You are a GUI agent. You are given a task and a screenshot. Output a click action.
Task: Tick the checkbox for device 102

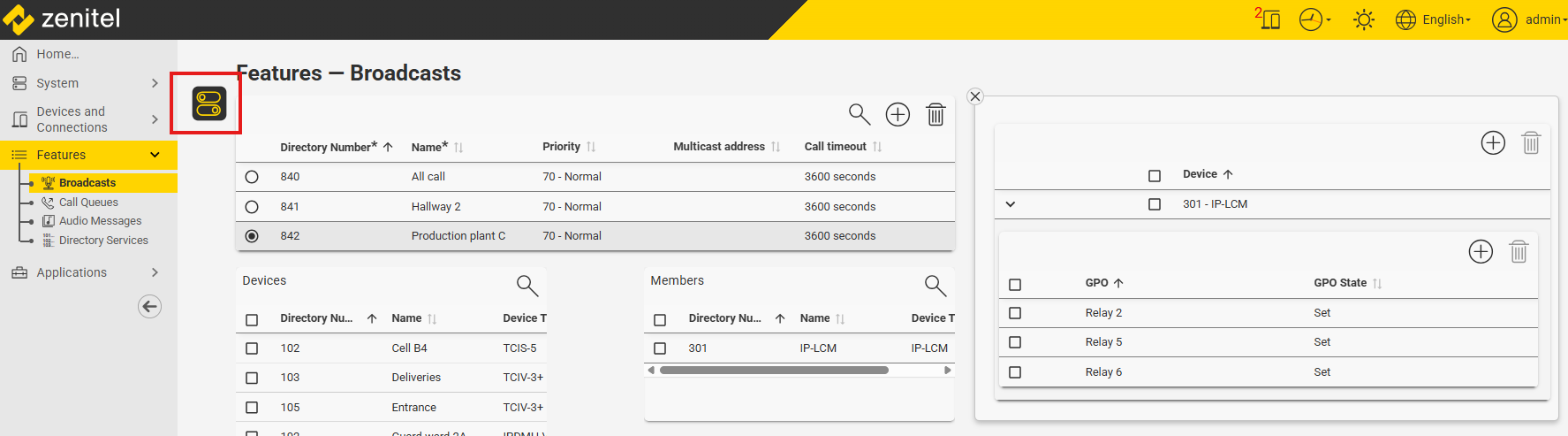[252, 348]
